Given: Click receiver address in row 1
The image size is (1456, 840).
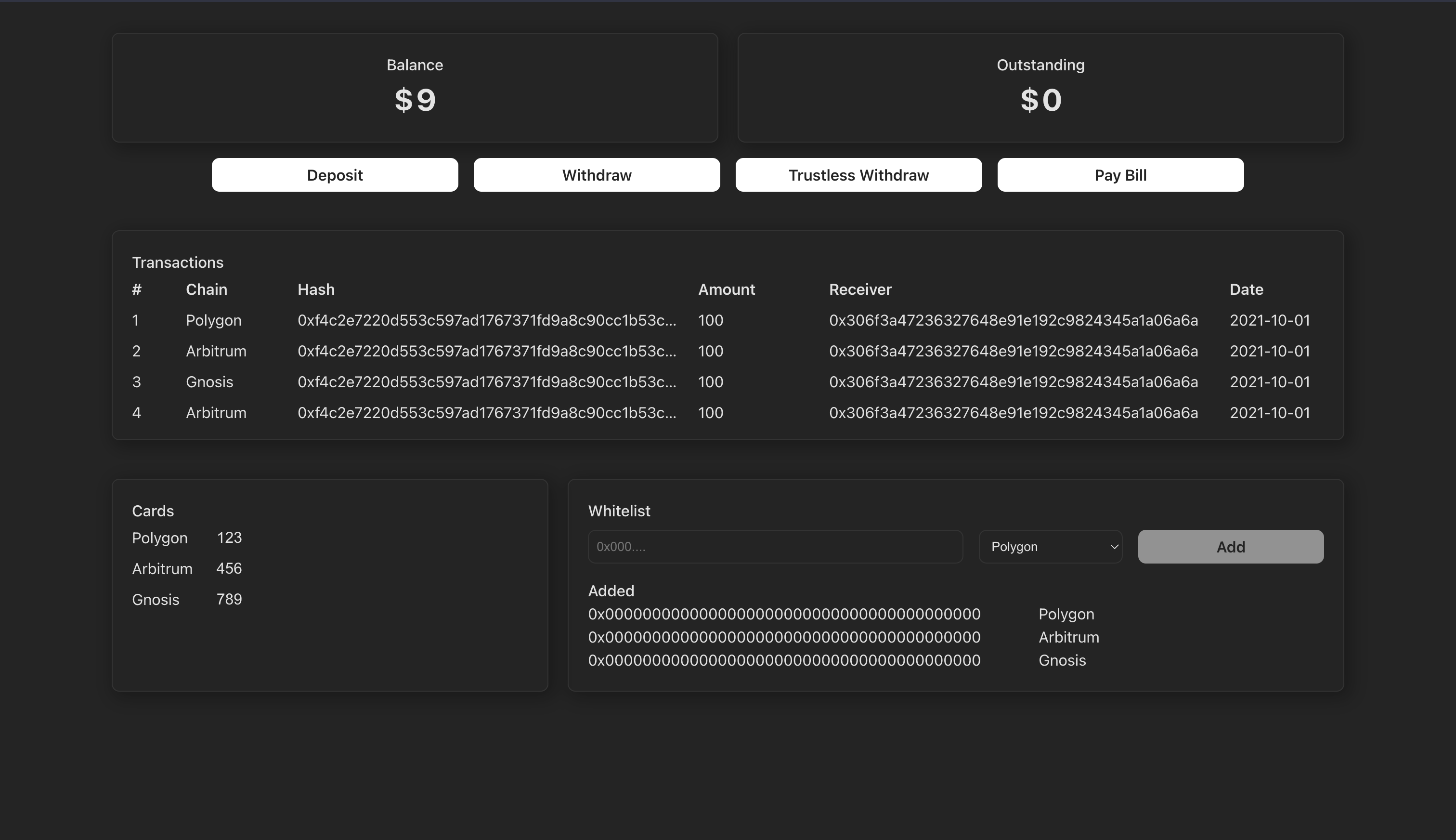Looking at the screenshot, I should click(x=1014, y=320).
